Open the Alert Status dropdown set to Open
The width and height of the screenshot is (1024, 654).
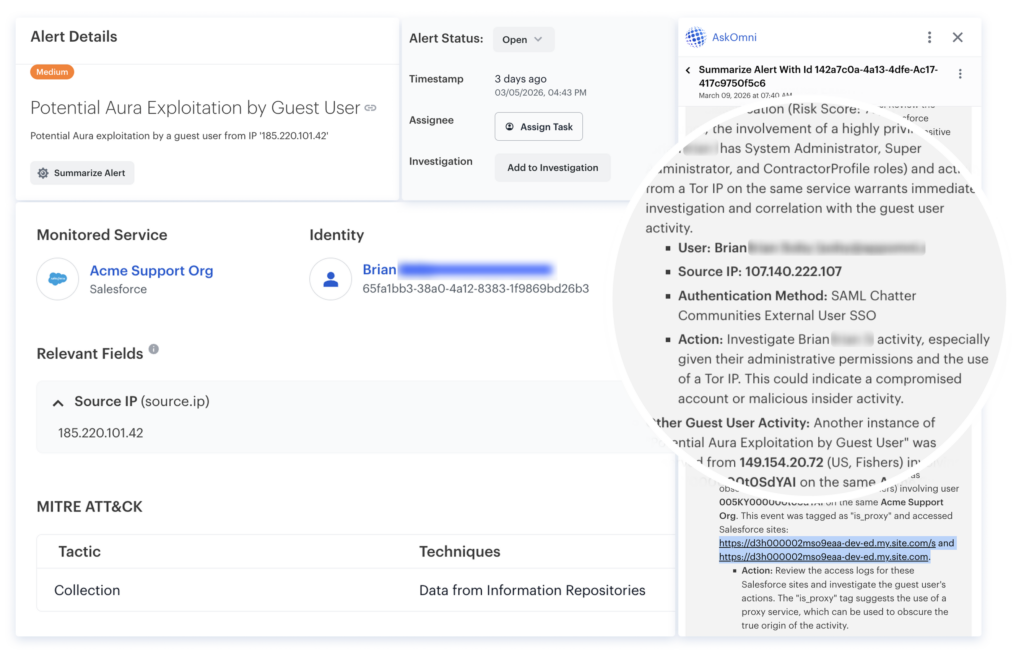(523, 40)
